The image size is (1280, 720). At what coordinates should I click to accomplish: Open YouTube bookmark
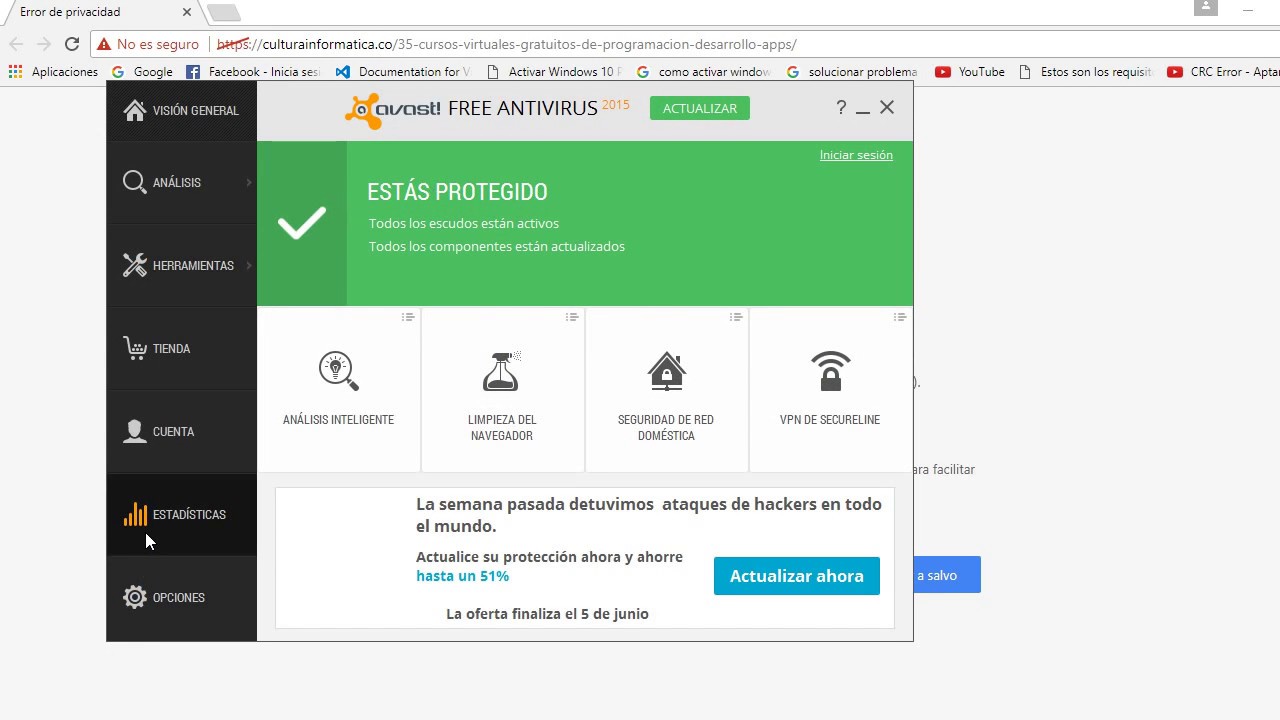coord(970,72)
